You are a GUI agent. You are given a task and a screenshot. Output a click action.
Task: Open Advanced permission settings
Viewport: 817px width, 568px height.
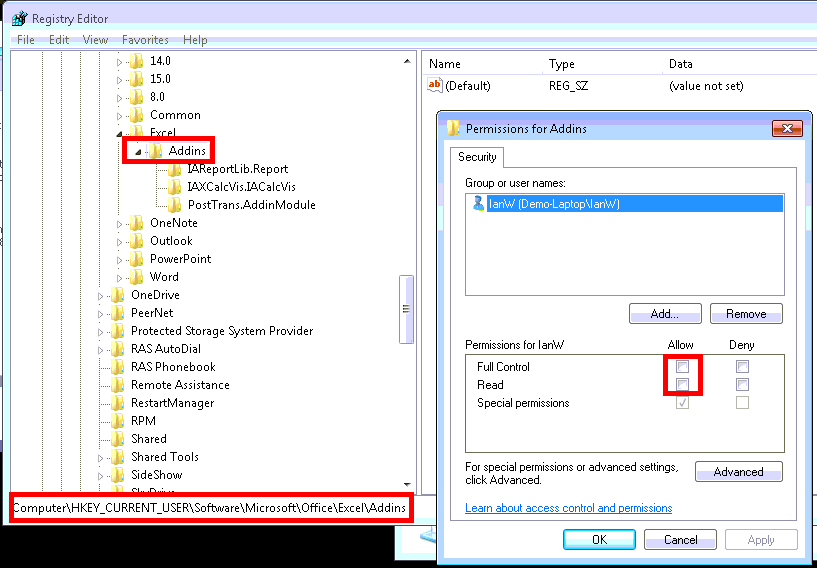point(738,472)
